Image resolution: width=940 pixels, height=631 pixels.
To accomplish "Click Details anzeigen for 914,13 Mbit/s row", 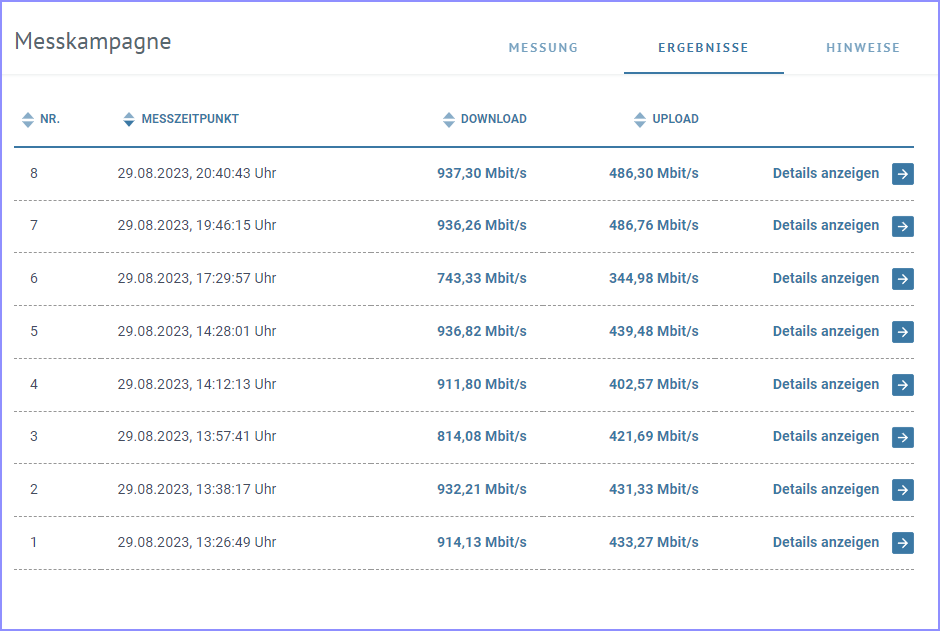I will [x=825, y=542].
